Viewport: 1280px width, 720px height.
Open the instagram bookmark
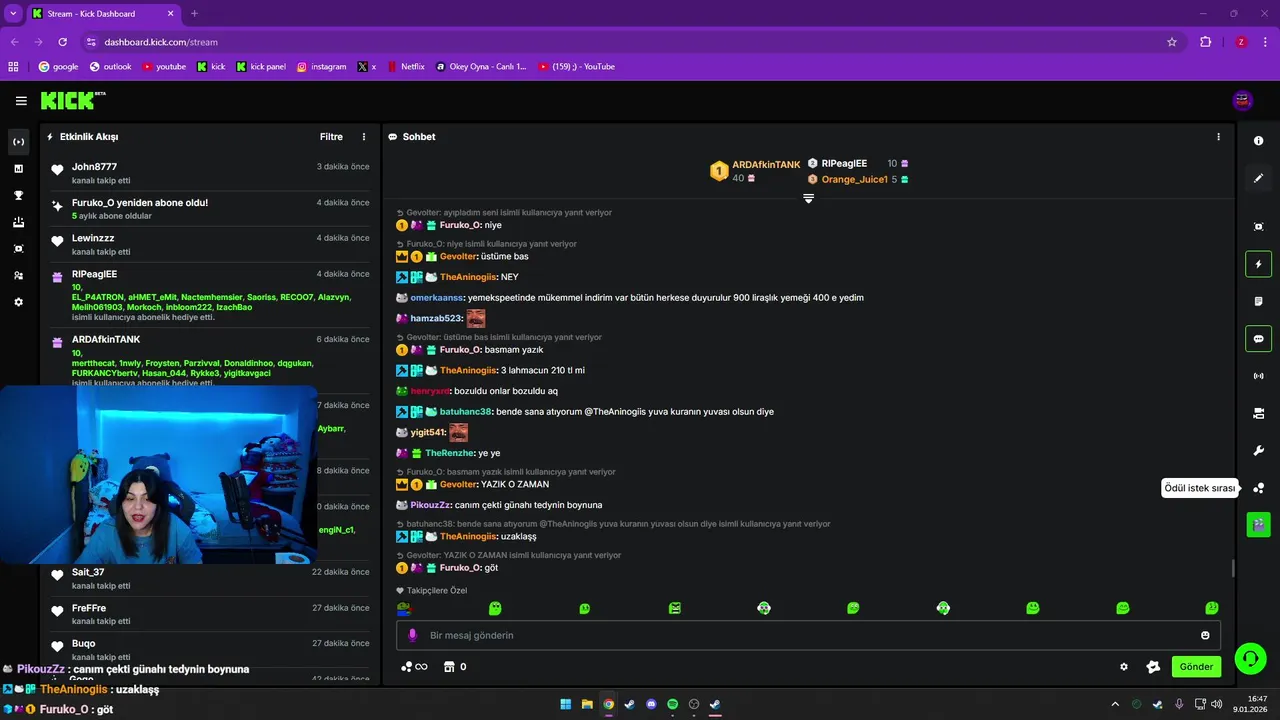click(321, 67)
